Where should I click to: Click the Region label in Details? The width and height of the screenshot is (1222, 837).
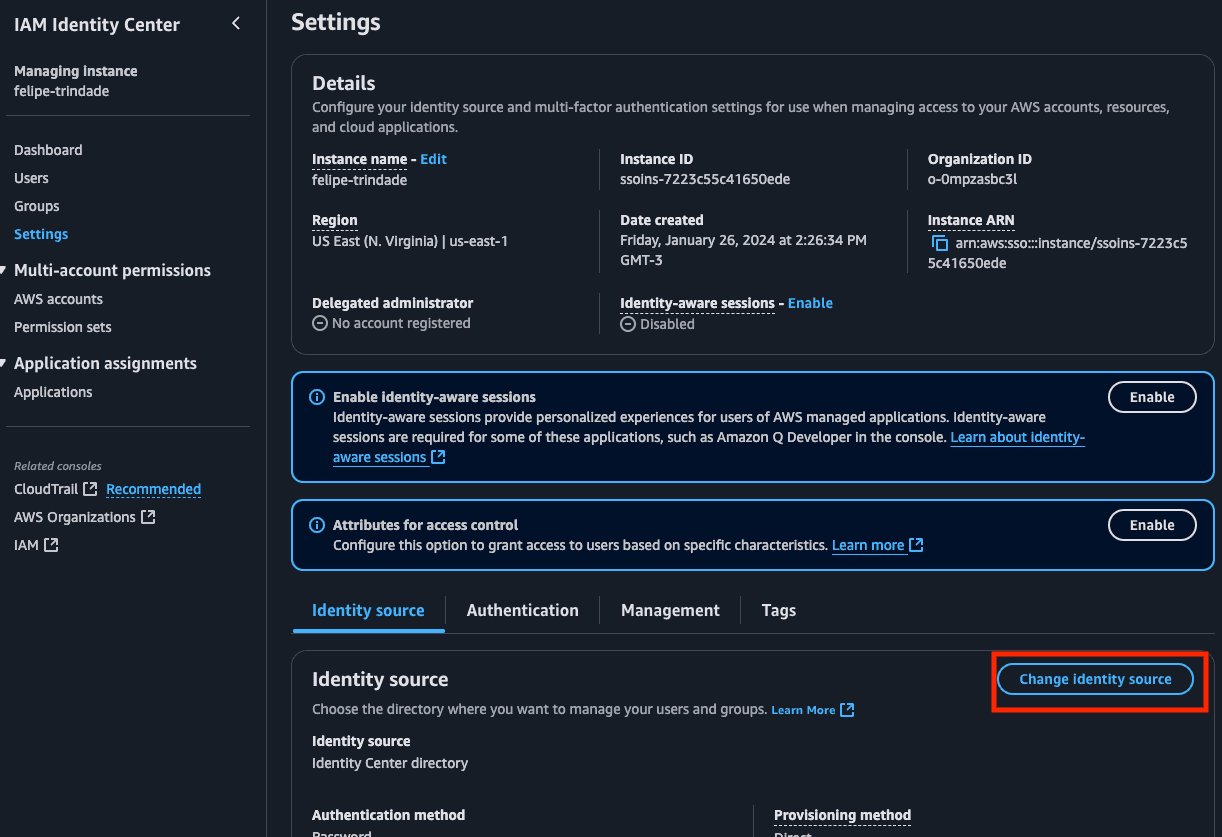(334, 220)
